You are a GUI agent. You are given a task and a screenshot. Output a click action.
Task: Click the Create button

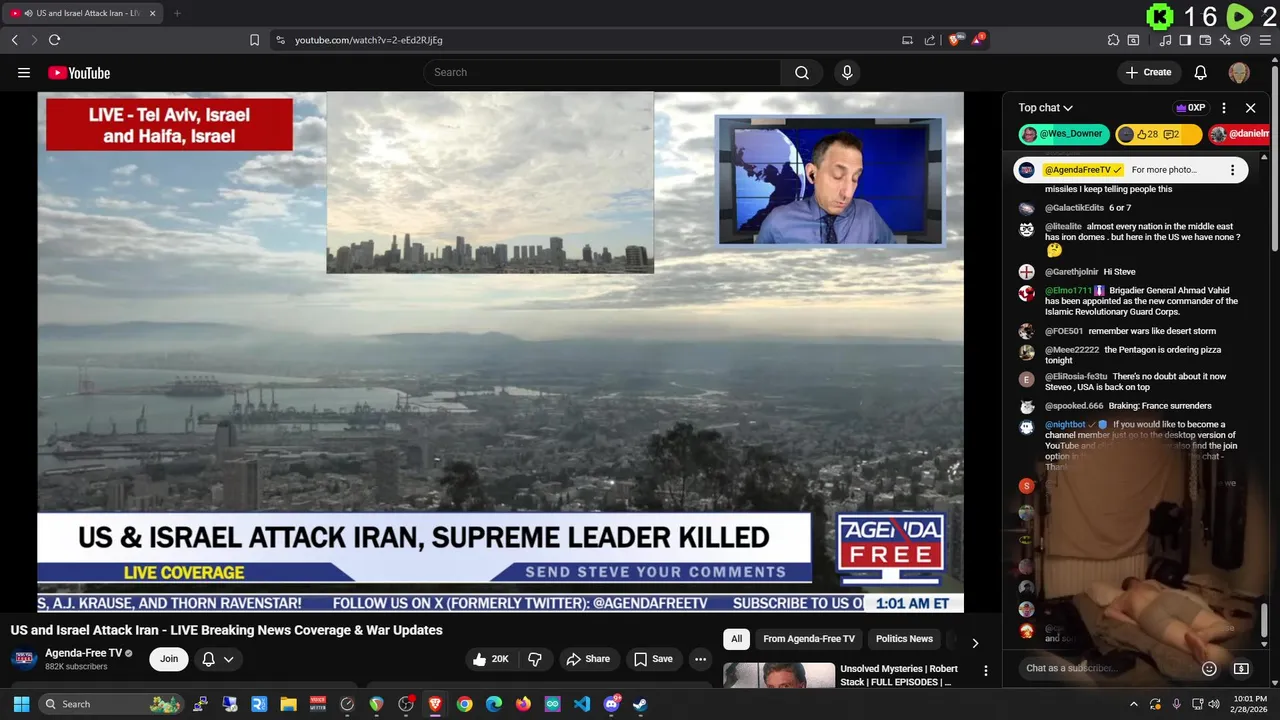(x=1148, y=72)
